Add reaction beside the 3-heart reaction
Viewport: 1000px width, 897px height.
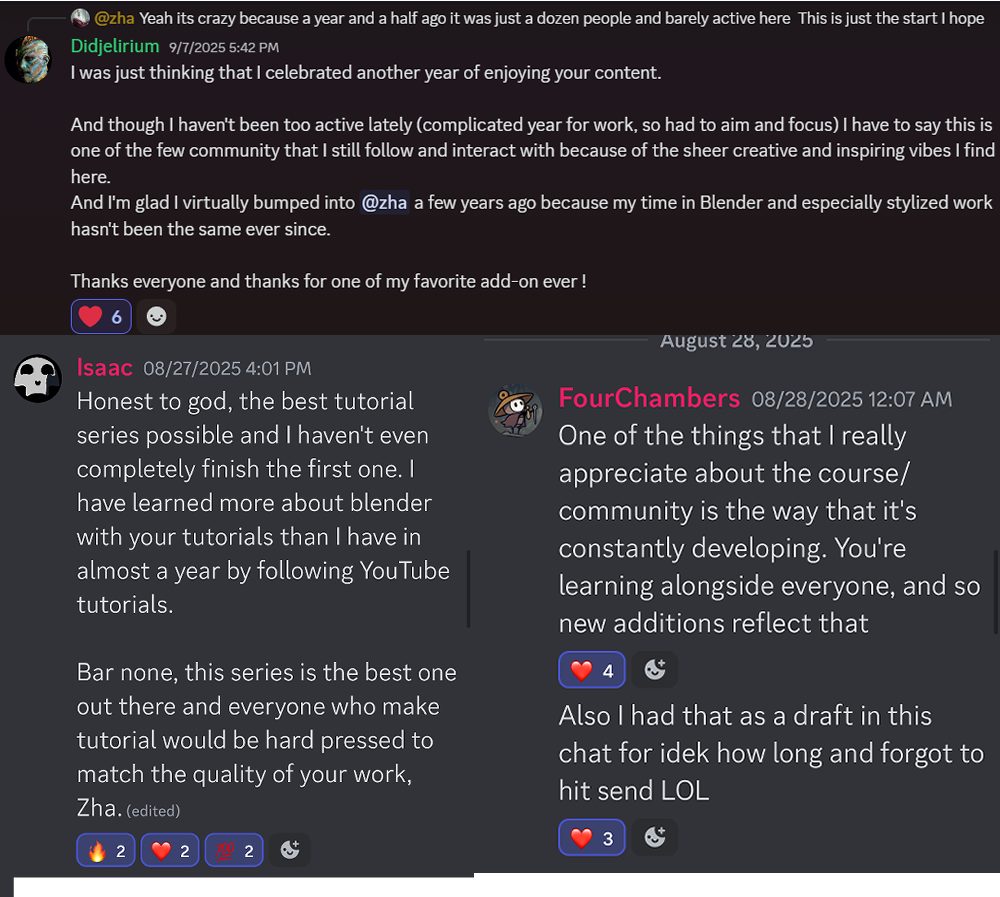655,838
